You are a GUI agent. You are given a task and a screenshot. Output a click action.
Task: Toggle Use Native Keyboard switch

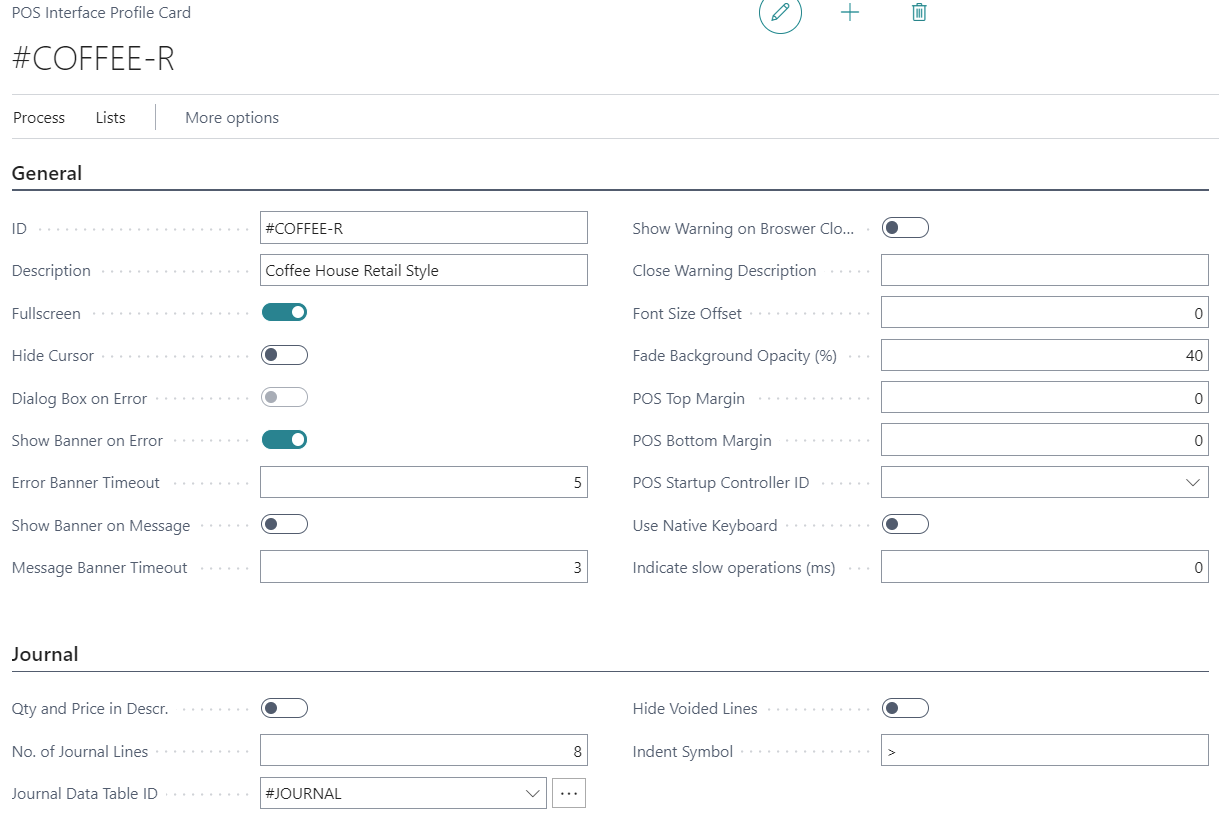(x=905, y=525)
